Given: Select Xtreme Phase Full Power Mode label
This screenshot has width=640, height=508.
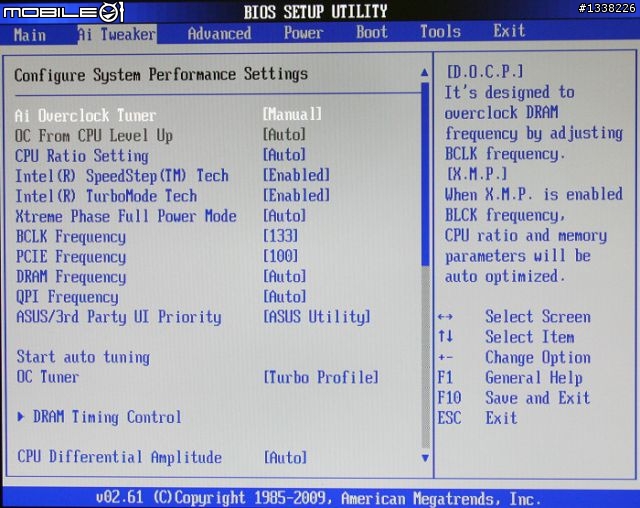Looking at the screenshot, I should pyautogui.click(x=126, y=216).
